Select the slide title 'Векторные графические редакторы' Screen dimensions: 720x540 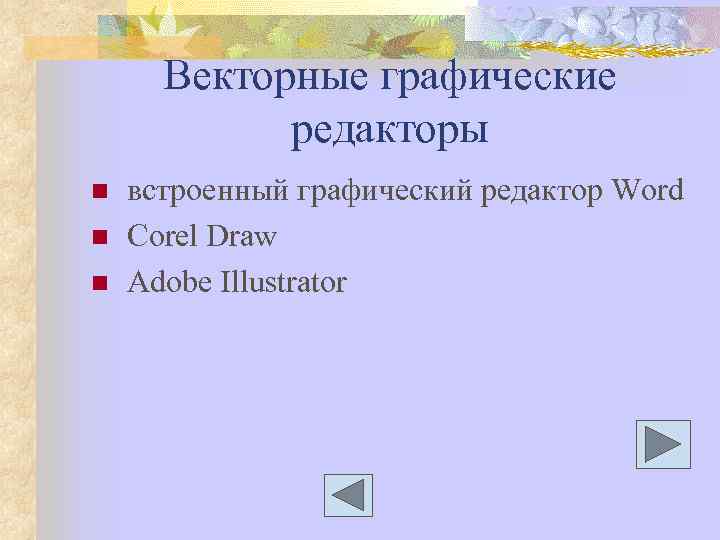click(389, 104)
